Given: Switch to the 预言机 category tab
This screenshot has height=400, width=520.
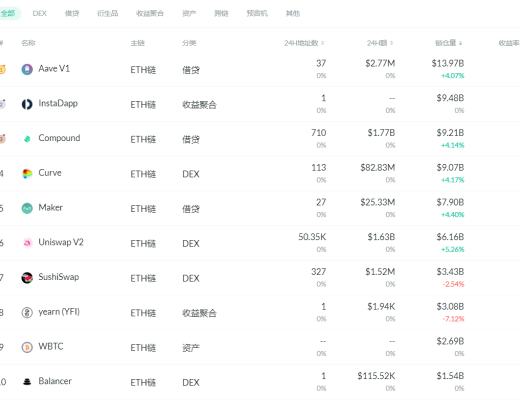Looking at the screenshot, I should (257, 13).
